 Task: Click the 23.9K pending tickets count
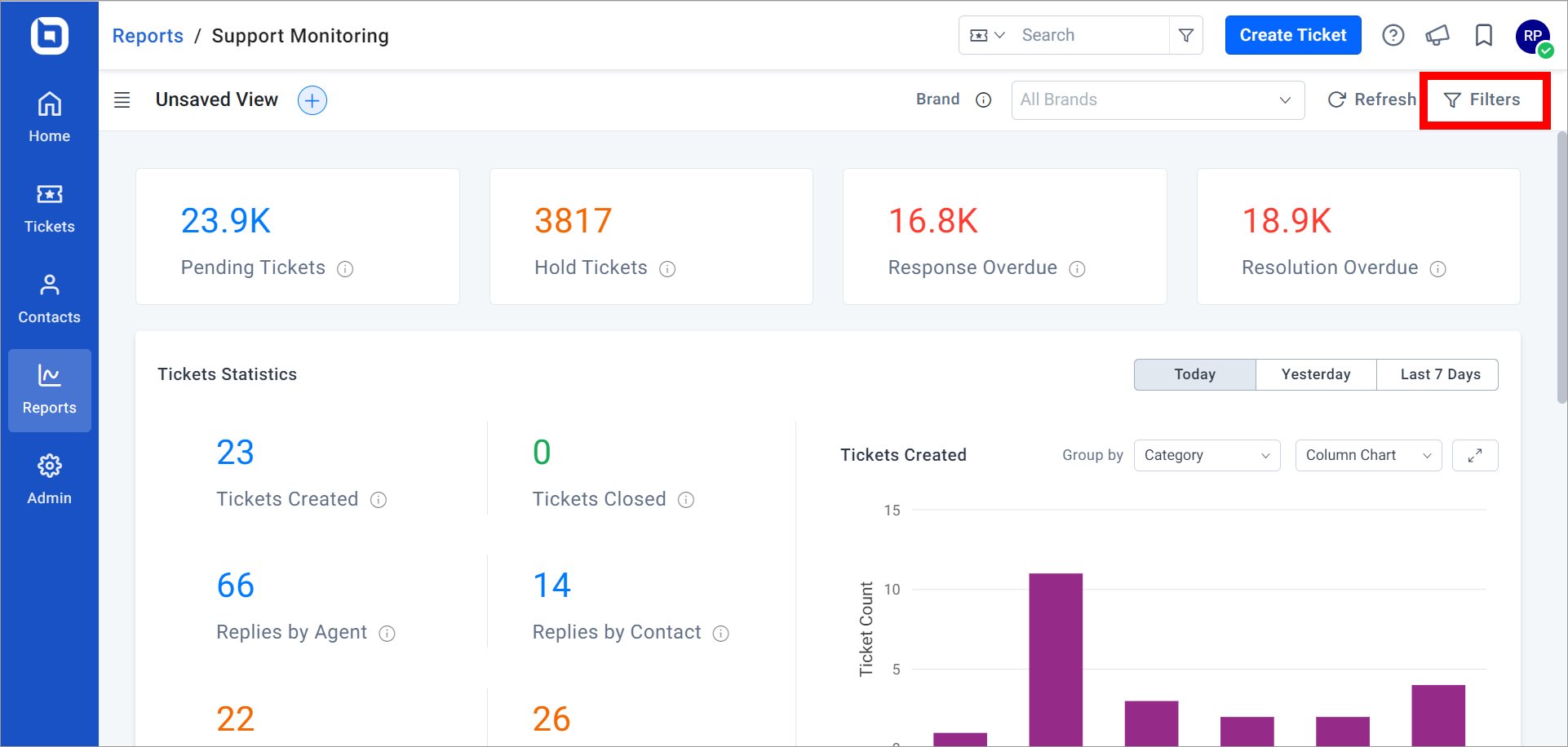[226, 221]
